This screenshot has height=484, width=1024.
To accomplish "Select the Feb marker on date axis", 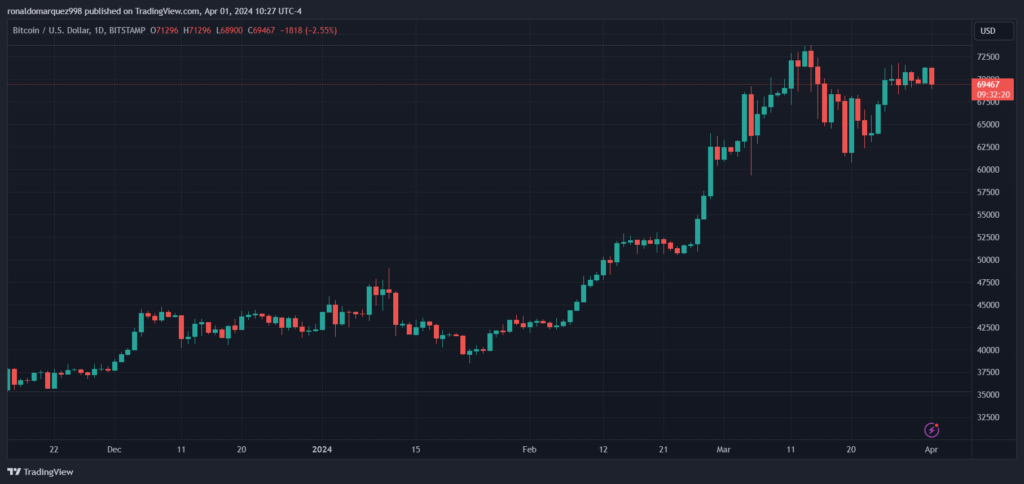I will (x=529, y=449).
